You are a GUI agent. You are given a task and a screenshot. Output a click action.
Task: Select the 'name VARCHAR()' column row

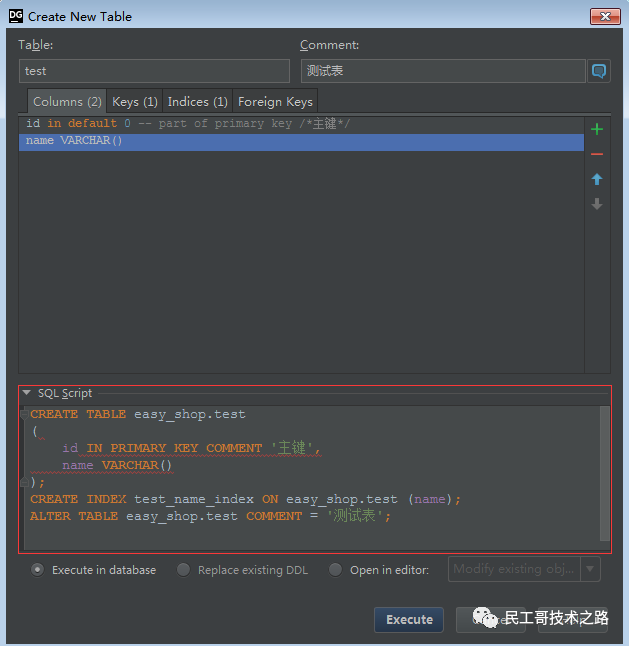click(301, 141)
